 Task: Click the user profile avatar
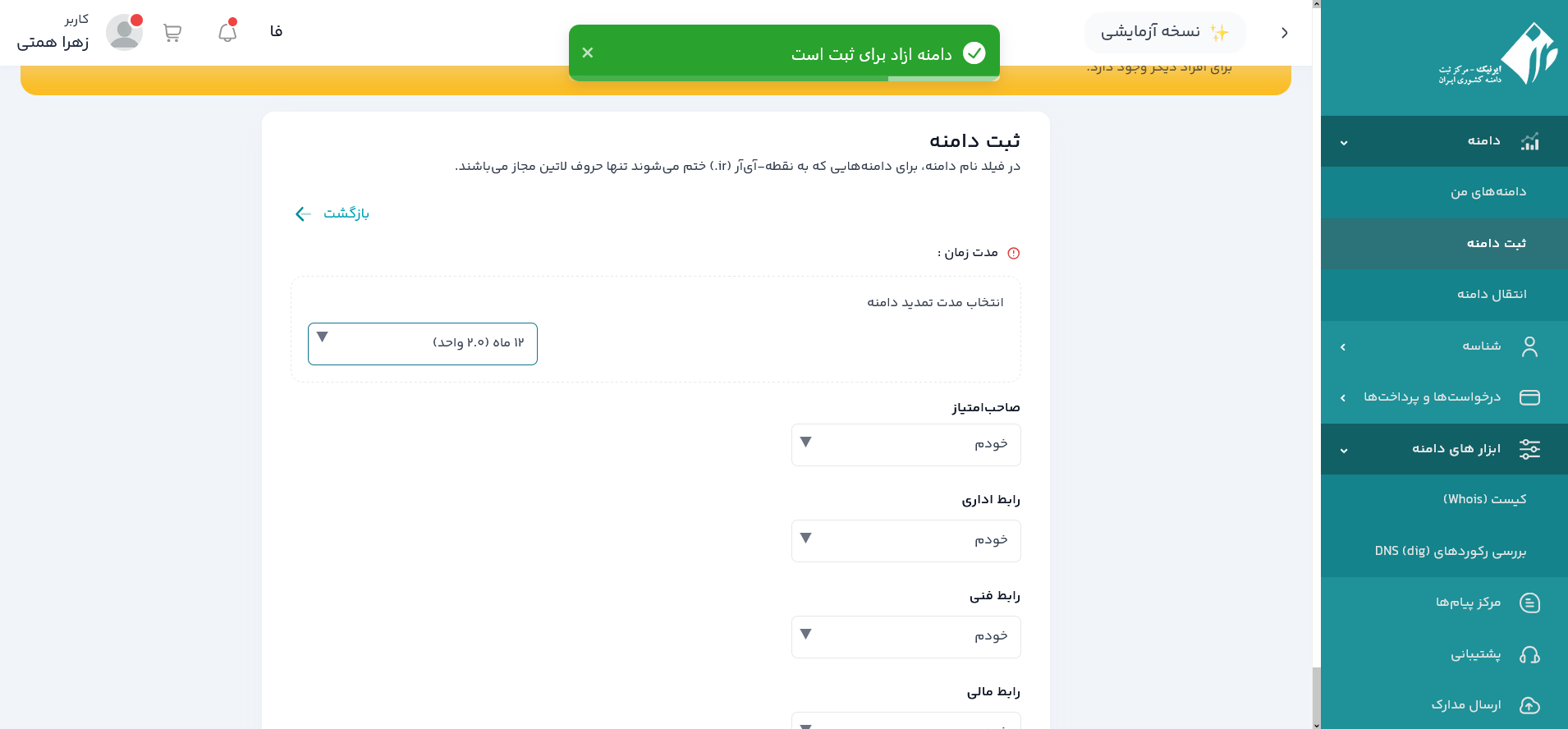124,32
